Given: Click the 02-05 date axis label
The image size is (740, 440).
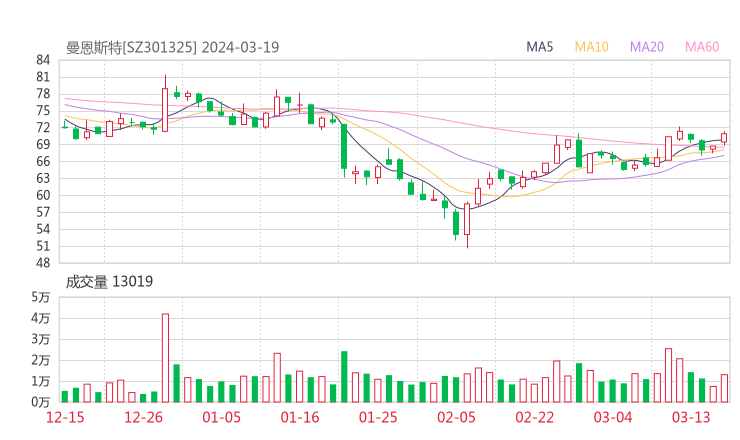Looking at the screenshot, I should [x=456, y=417].
